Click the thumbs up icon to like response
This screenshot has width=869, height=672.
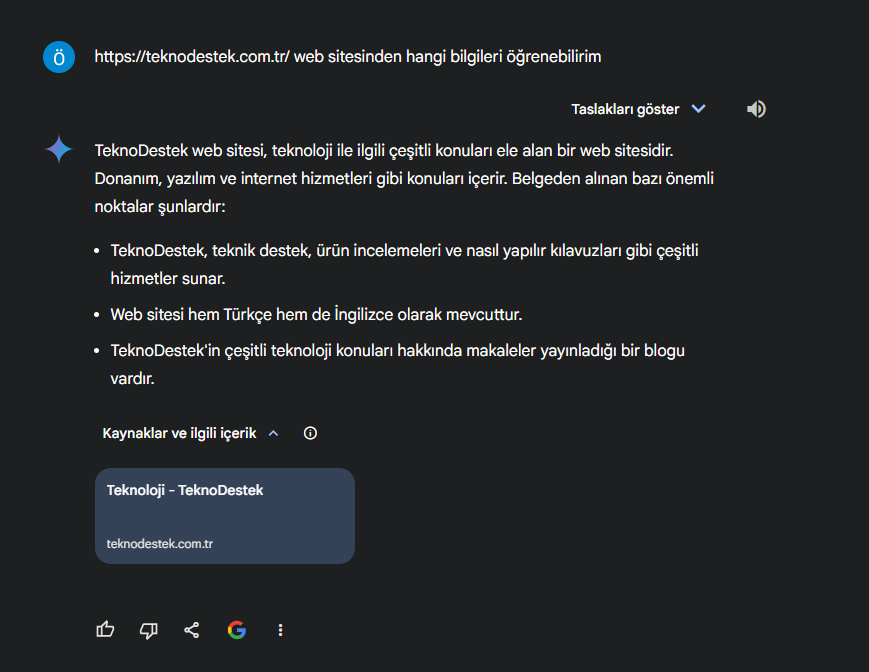[105, 629]
